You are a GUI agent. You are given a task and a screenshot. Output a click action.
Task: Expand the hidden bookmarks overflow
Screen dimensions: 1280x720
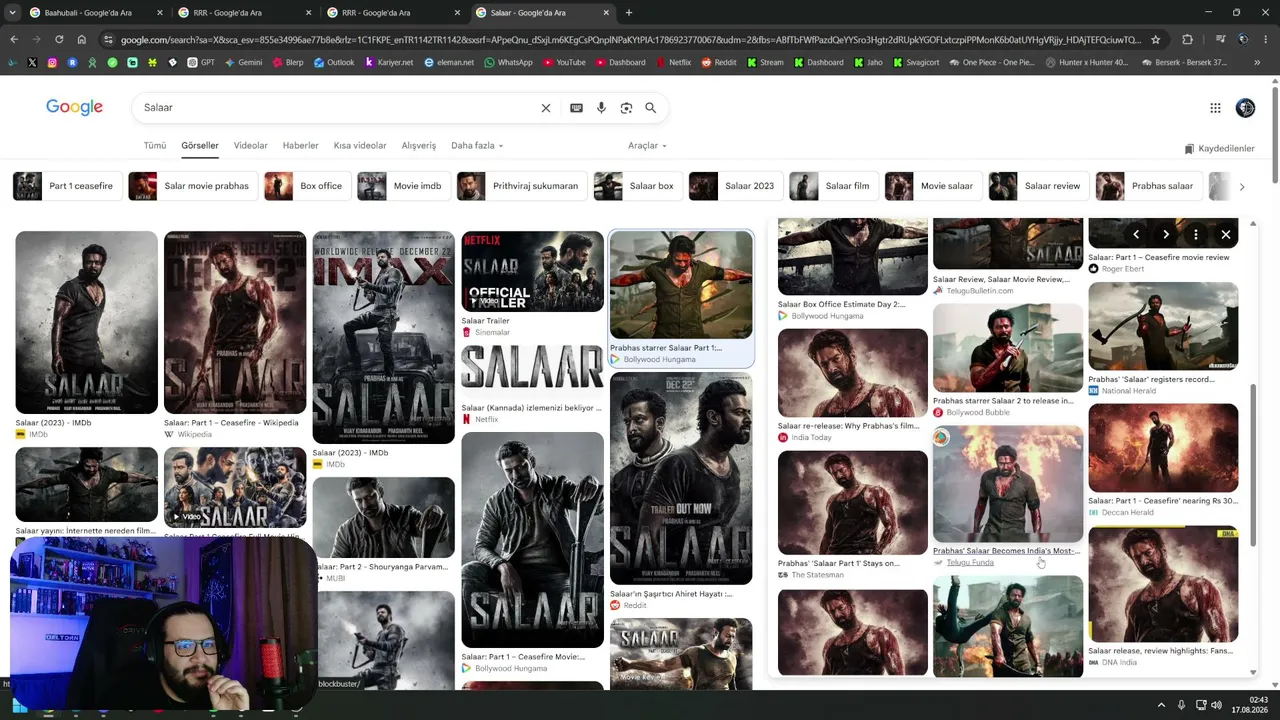(1258, 62)
